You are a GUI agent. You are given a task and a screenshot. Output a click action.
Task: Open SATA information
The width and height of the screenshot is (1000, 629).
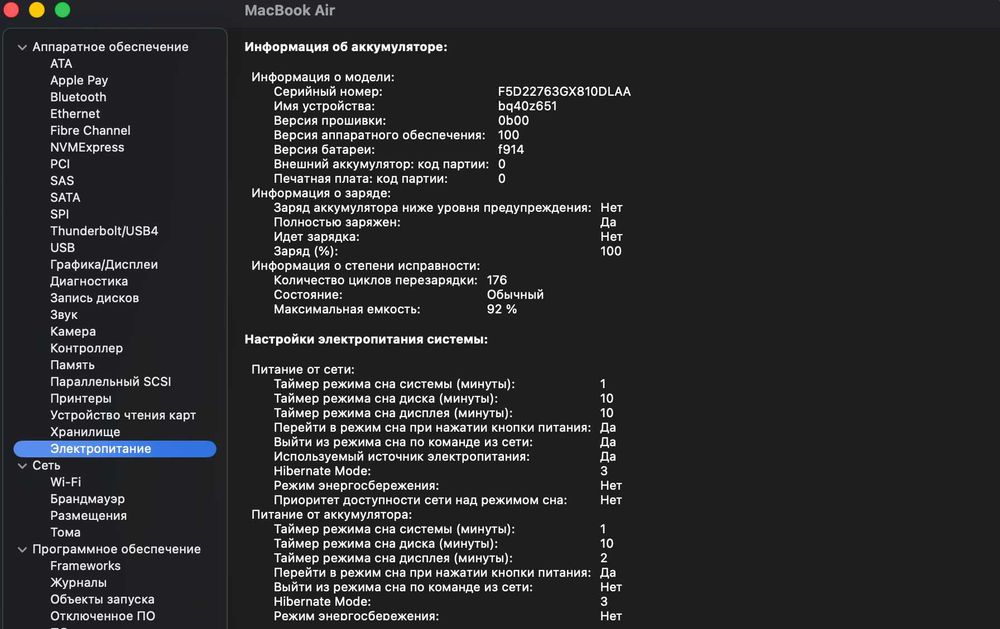(x=65, y=197)
